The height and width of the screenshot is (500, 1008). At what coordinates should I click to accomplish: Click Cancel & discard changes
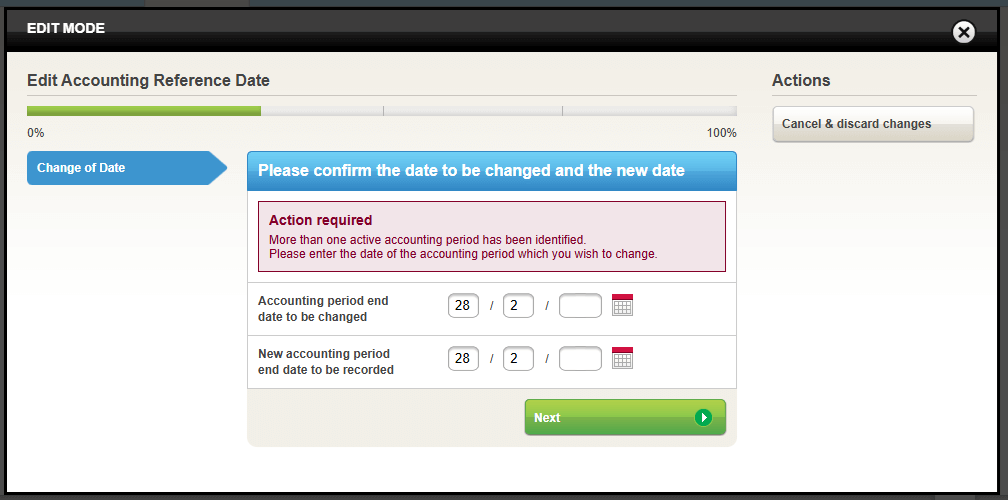(872, 124)
